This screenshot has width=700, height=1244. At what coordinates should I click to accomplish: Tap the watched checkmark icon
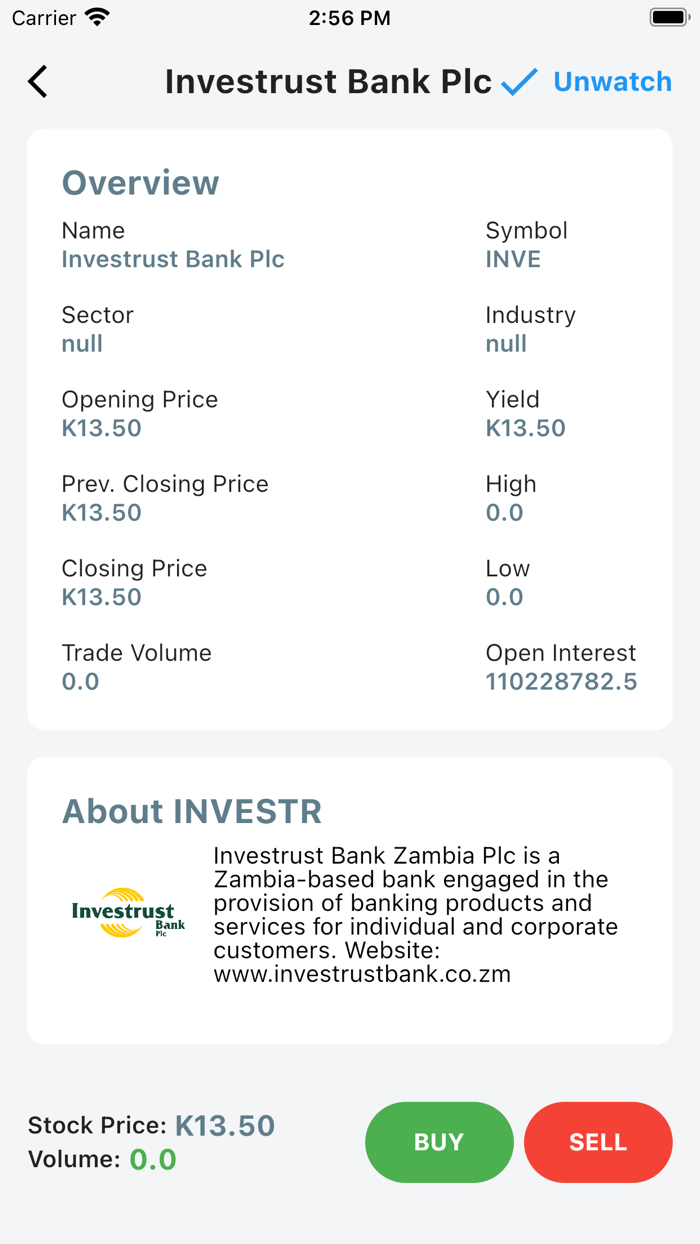[x=519, y=82]
